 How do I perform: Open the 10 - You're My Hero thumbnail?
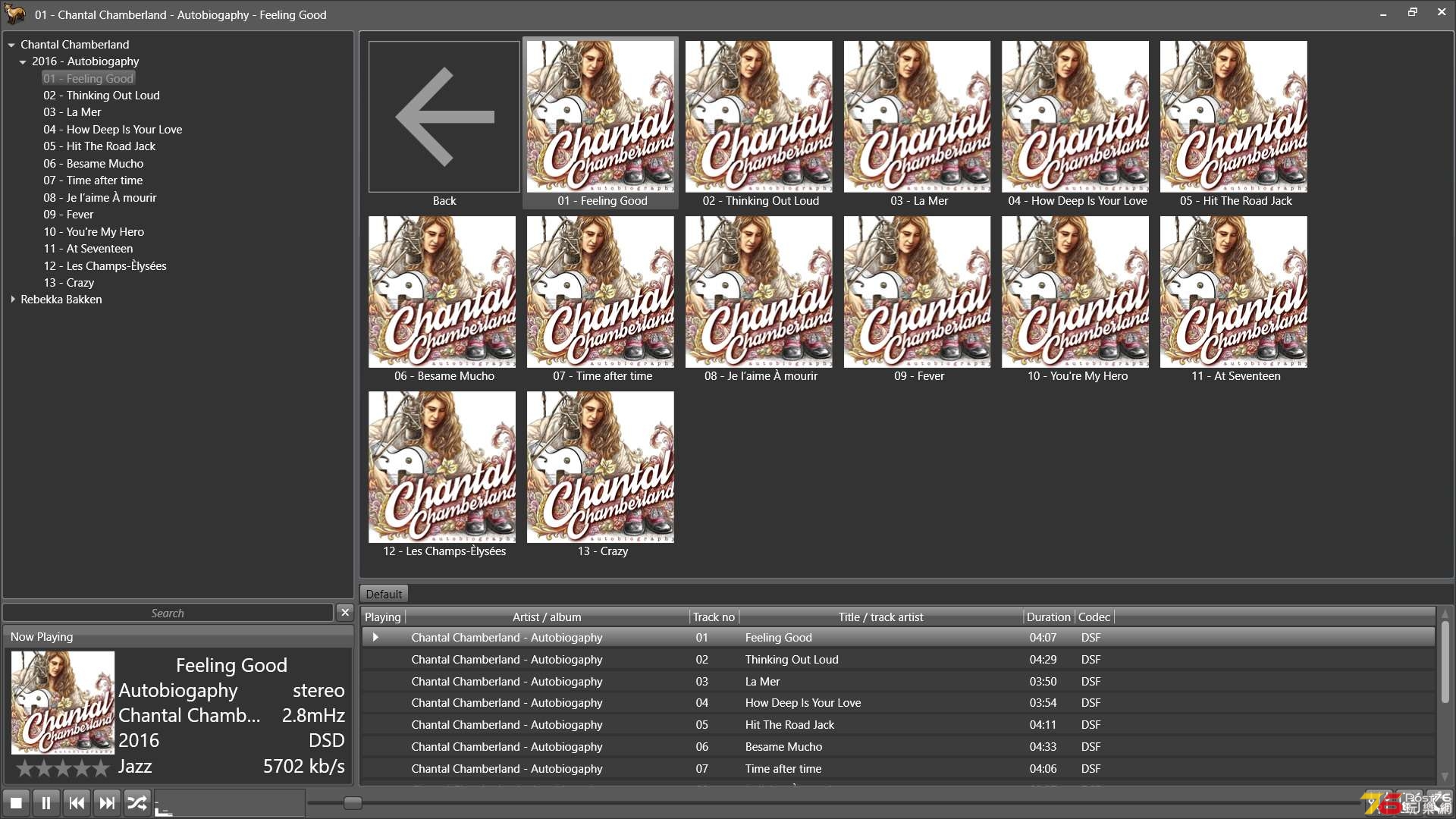click(x=1075, y=292)
